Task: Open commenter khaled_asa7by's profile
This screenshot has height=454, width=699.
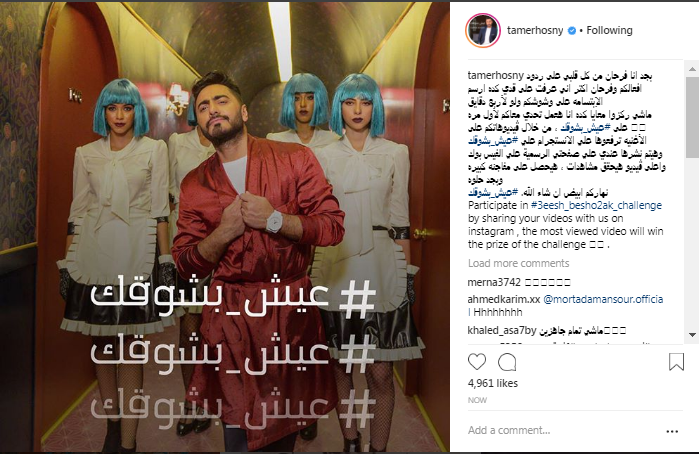Action: pyautogui.click(x=502, y=330)
